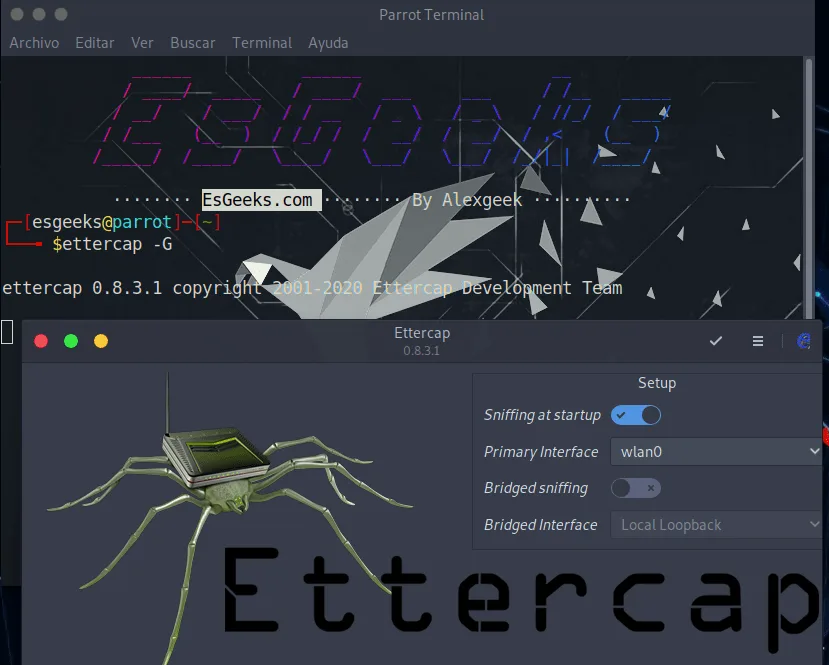Image resolution: width=829 pixels, height=665 pixels.
Task: Toggle Sniffing at startup switch
Action: click(x=635, y=415)
